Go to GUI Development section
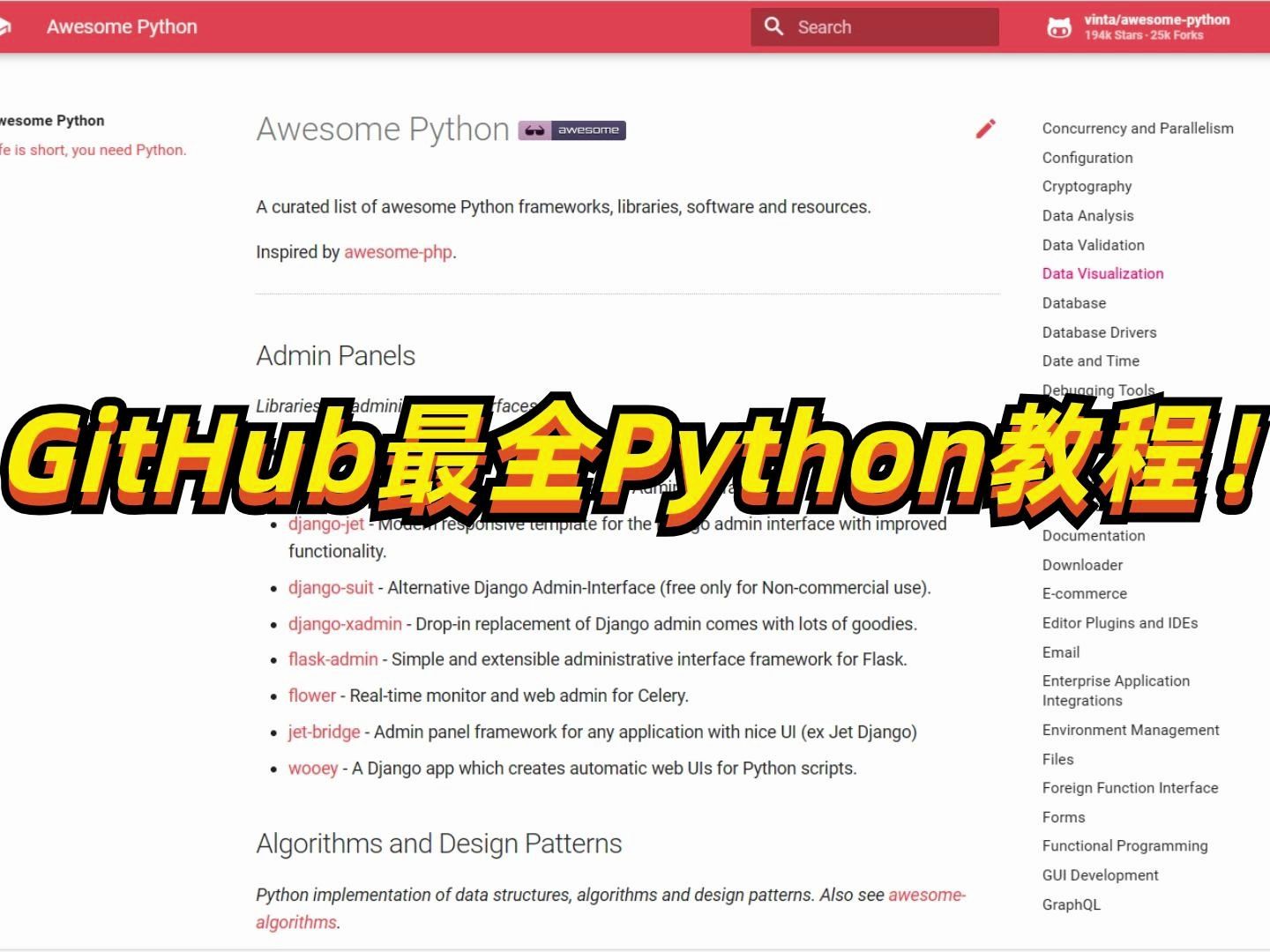This screenshot has height=952, width=1270. [1100, 875]
